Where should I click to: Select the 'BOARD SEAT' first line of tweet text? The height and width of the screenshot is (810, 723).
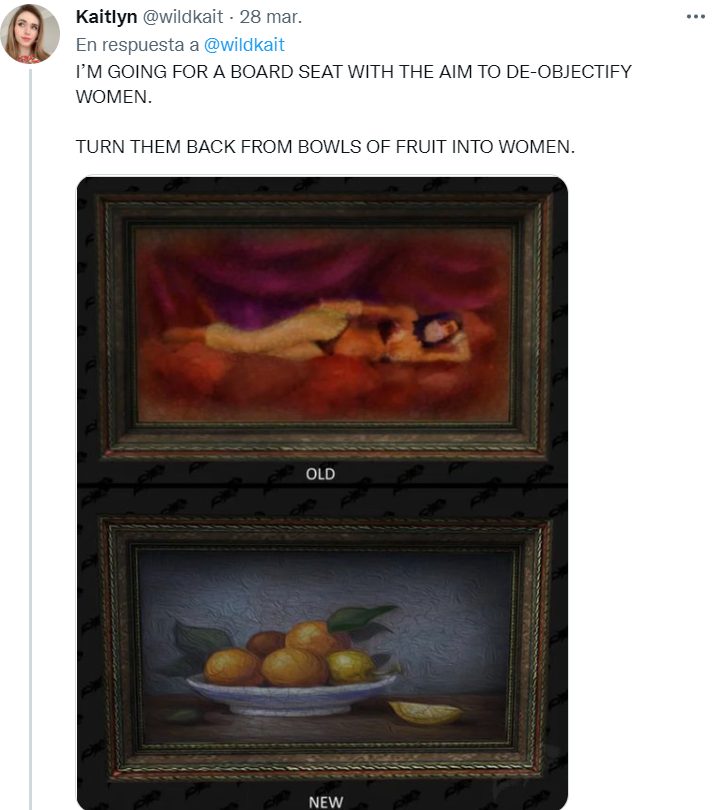pos(354,71)
